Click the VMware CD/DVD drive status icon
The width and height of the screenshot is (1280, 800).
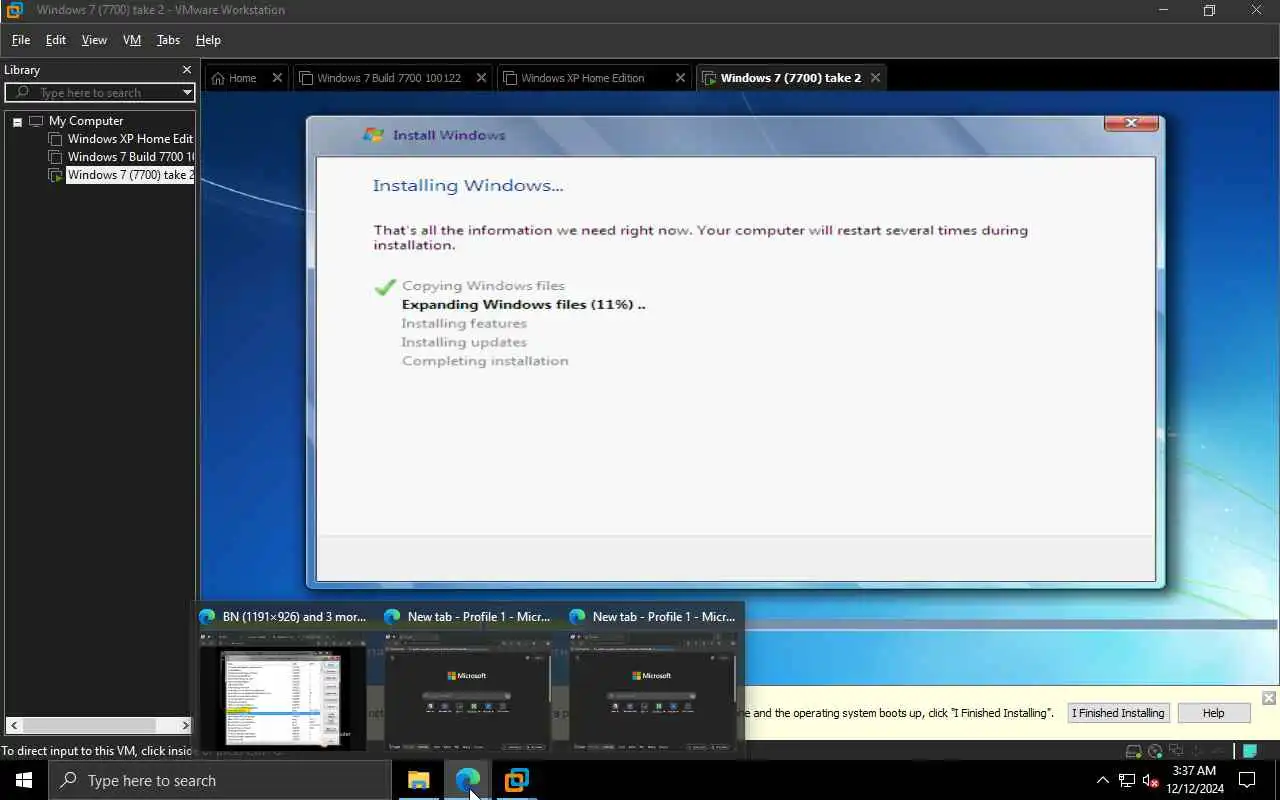click(1155, 752)
